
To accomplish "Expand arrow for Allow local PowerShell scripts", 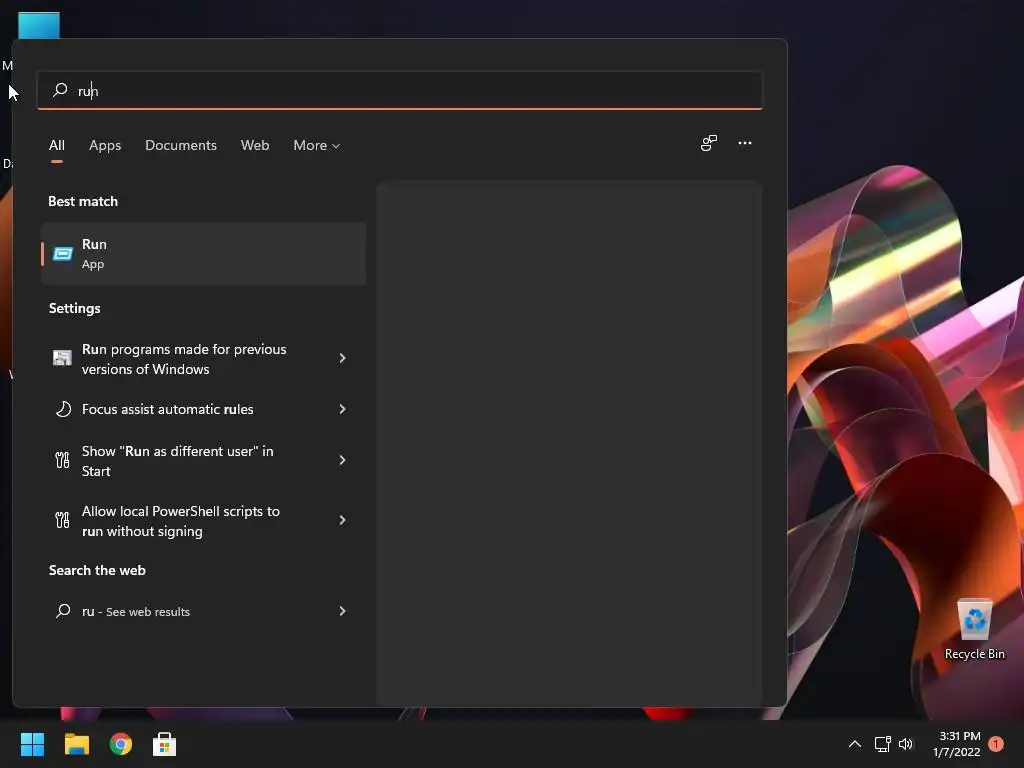I will point(342,520).
